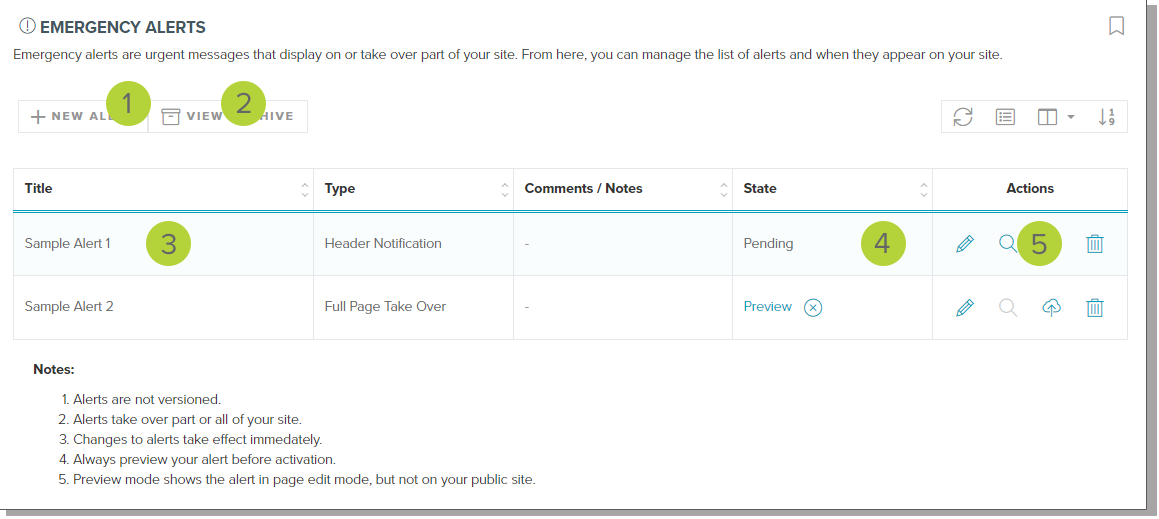Image resolution: width=1159 pixels, height=519 pixels.
Task: Bookmark this Emergency Alerts page
Action: (1117, 26)
